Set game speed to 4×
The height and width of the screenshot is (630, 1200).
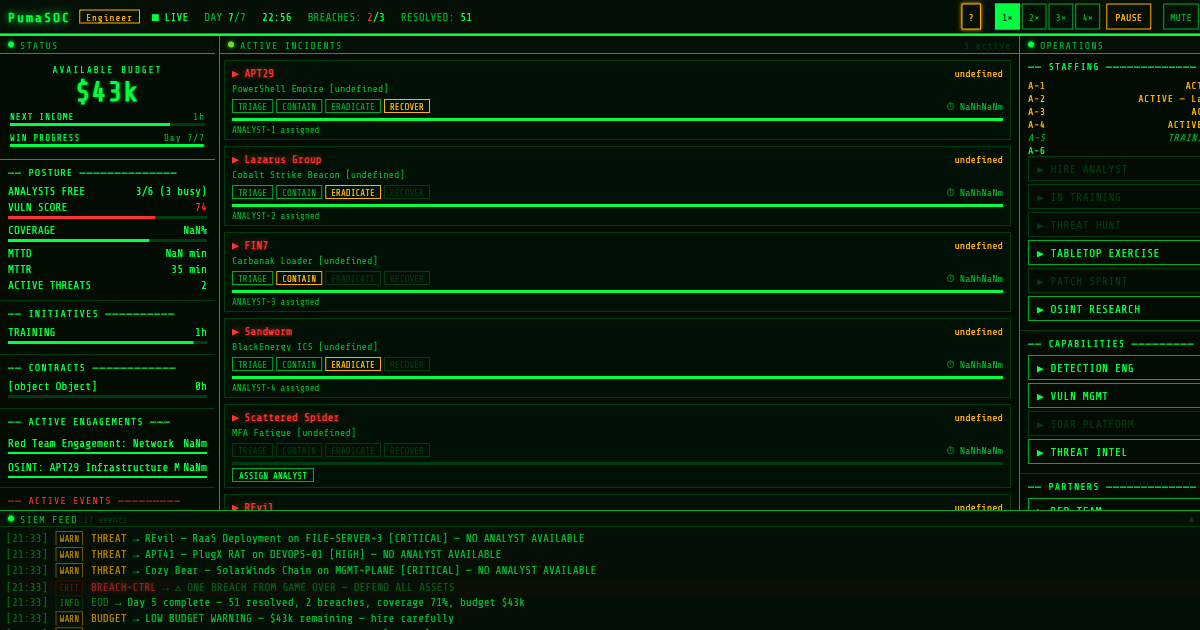(x=1087, y=17)
